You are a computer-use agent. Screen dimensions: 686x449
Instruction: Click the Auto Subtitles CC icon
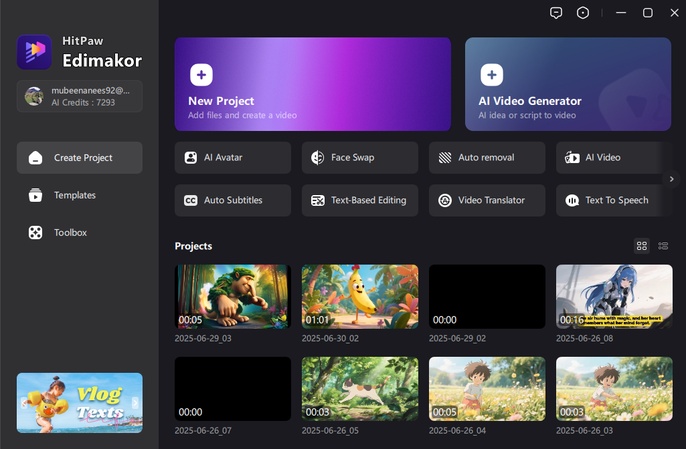190,200
